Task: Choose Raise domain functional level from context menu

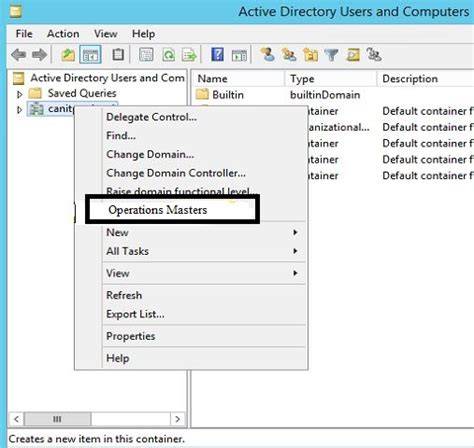Action: [x=182, y=191]
